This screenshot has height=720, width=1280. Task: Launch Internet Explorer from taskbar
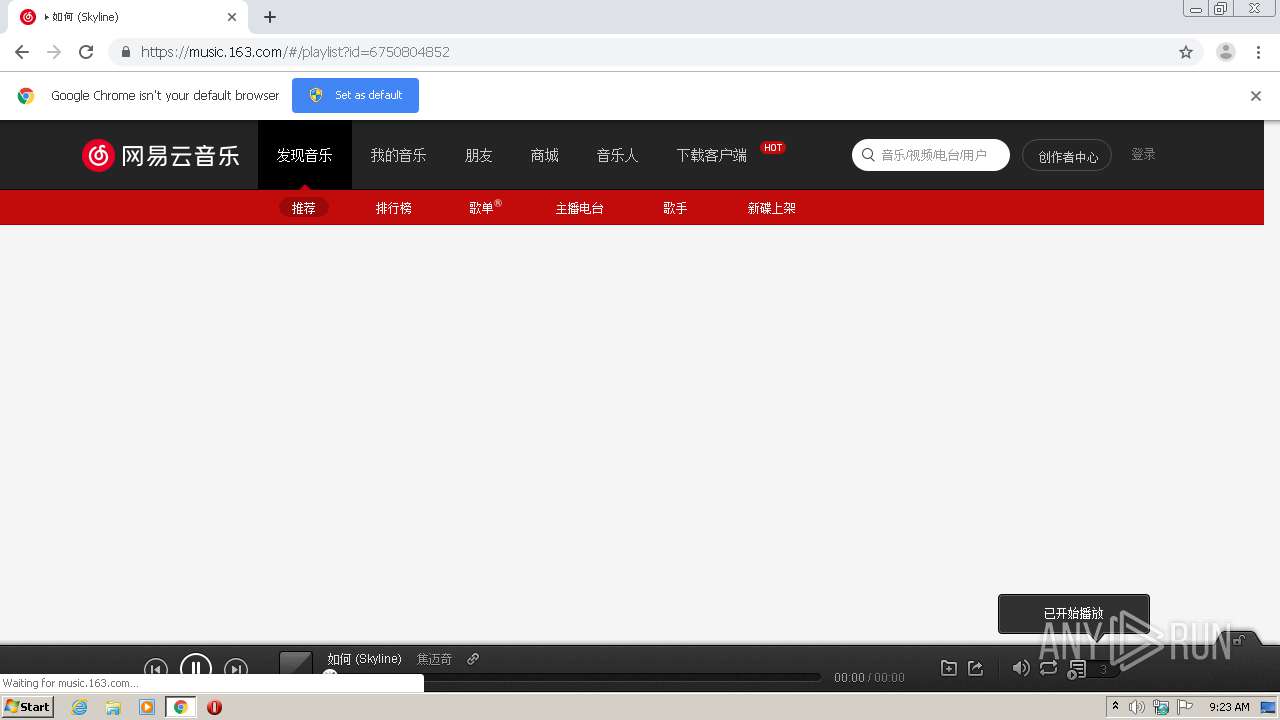80,707
